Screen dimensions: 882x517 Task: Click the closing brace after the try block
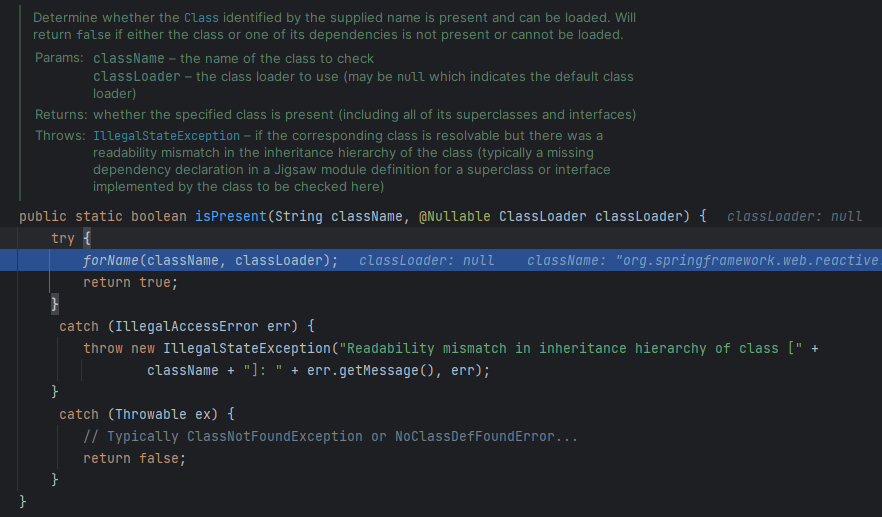click(x=55, y=304)
